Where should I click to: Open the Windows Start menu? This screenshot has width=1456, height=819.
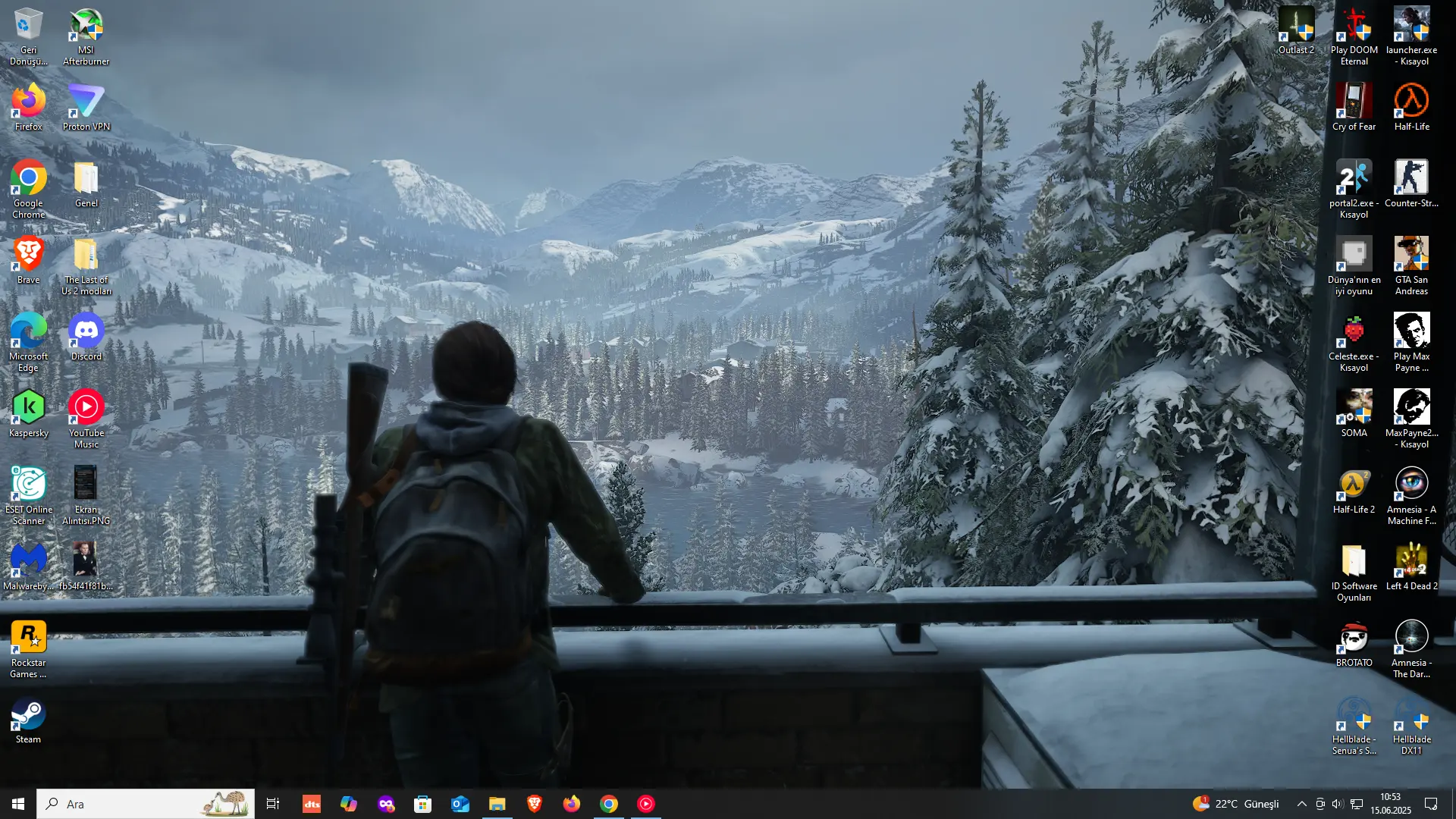[x=18, y=804]
